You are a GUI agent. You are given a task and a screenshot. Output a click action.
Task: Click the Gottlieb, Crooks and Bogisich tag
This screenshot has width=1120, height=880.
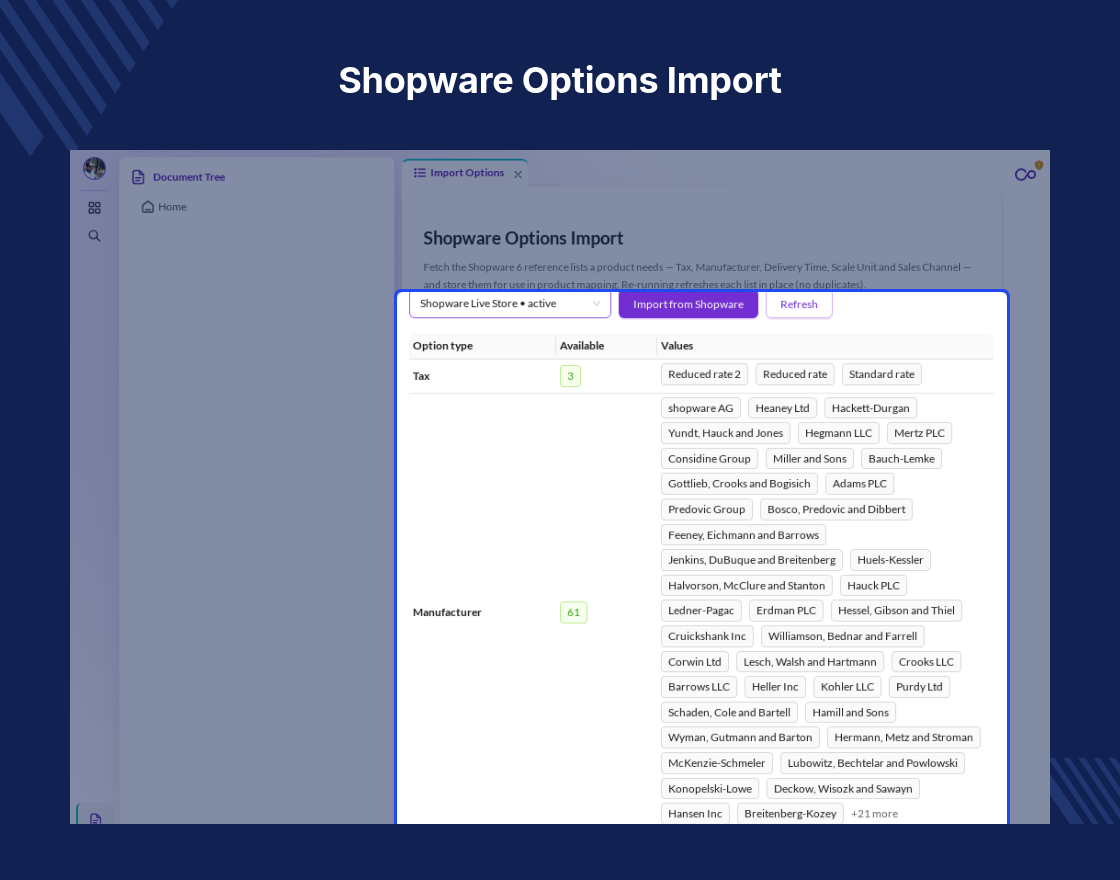pyautogui.click(x=739, y=484)
